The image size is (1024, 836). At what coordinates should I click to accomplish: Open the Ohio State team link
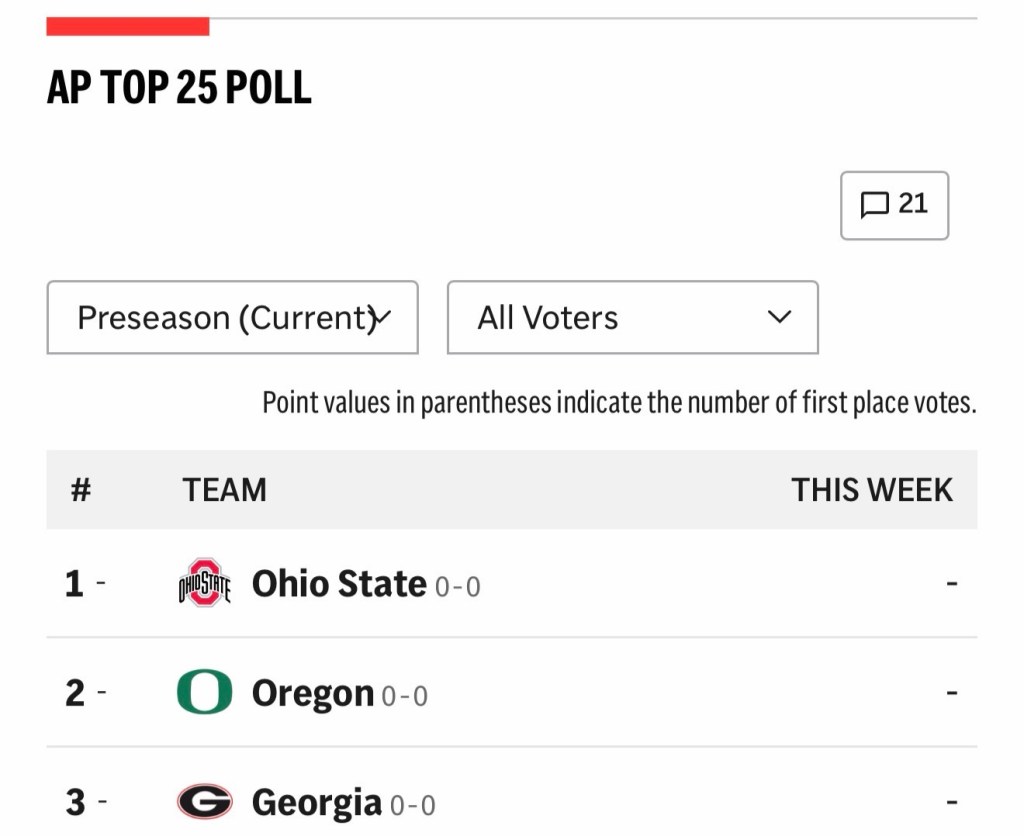(x=339, y=583)
